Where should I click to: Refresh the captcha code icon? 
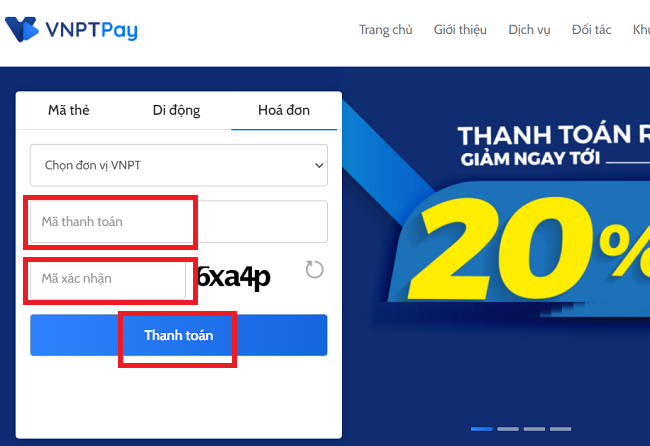[314, 270]
